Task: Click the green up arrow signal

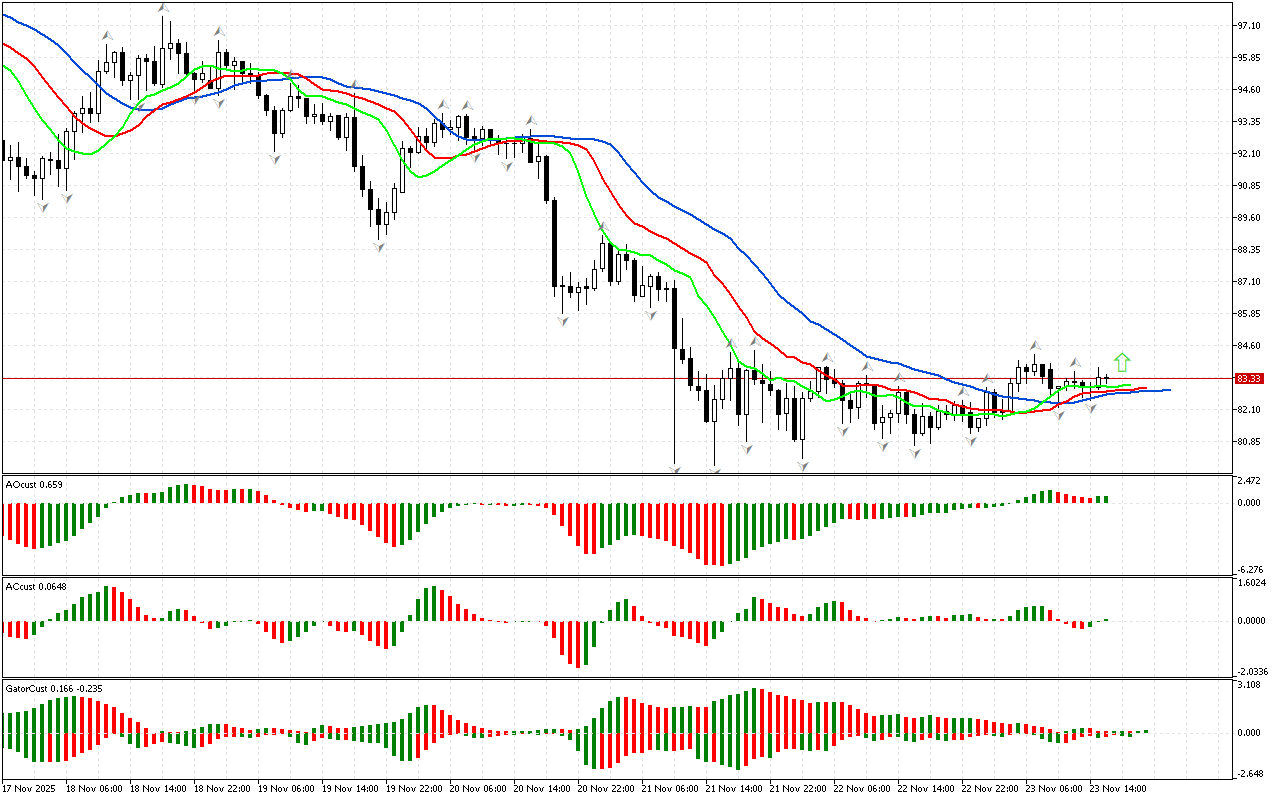Action: tap(1123, 362)
